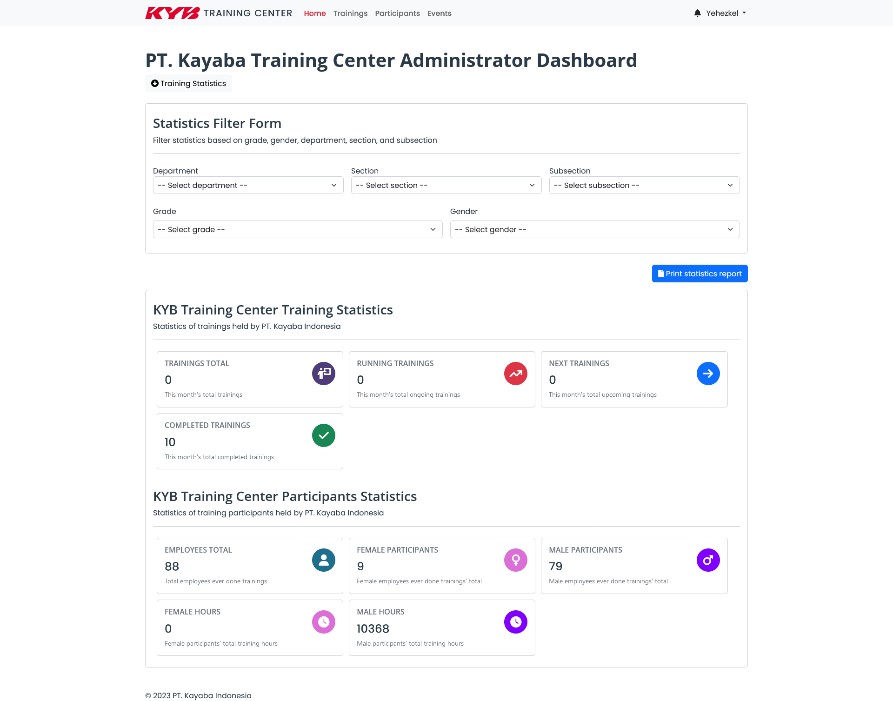Click the Female Hours pink clock icon
Viewport: 893px width, 701px height.
[323, 622]
